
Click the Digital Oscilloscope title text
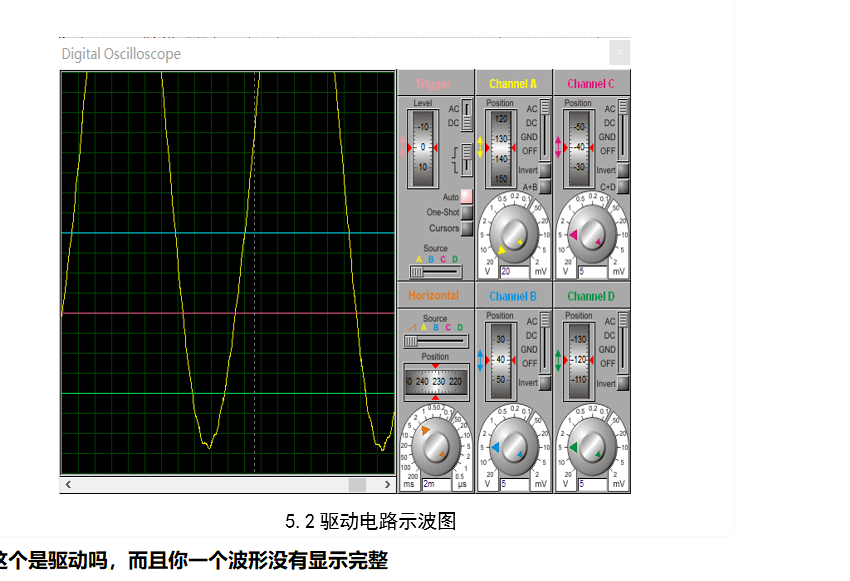121,54
